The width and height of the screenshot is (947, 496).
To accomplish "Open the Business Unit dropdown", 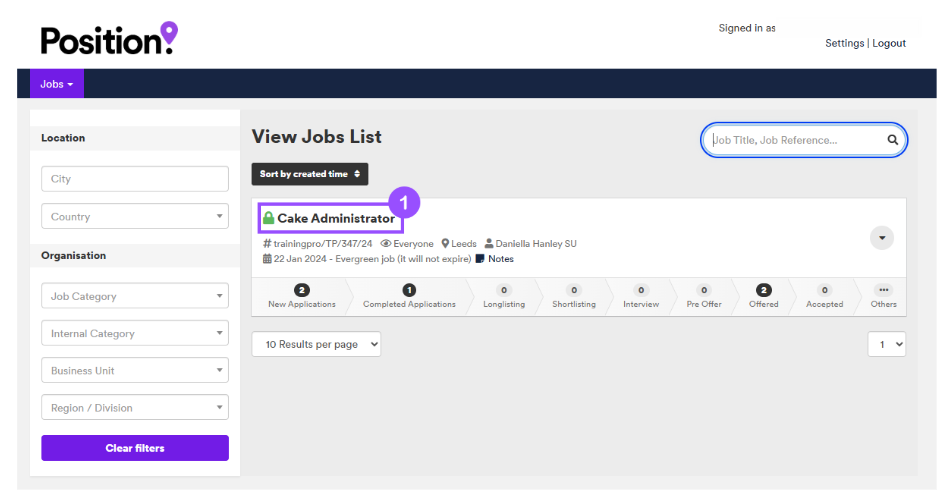I will coord(135,370).
